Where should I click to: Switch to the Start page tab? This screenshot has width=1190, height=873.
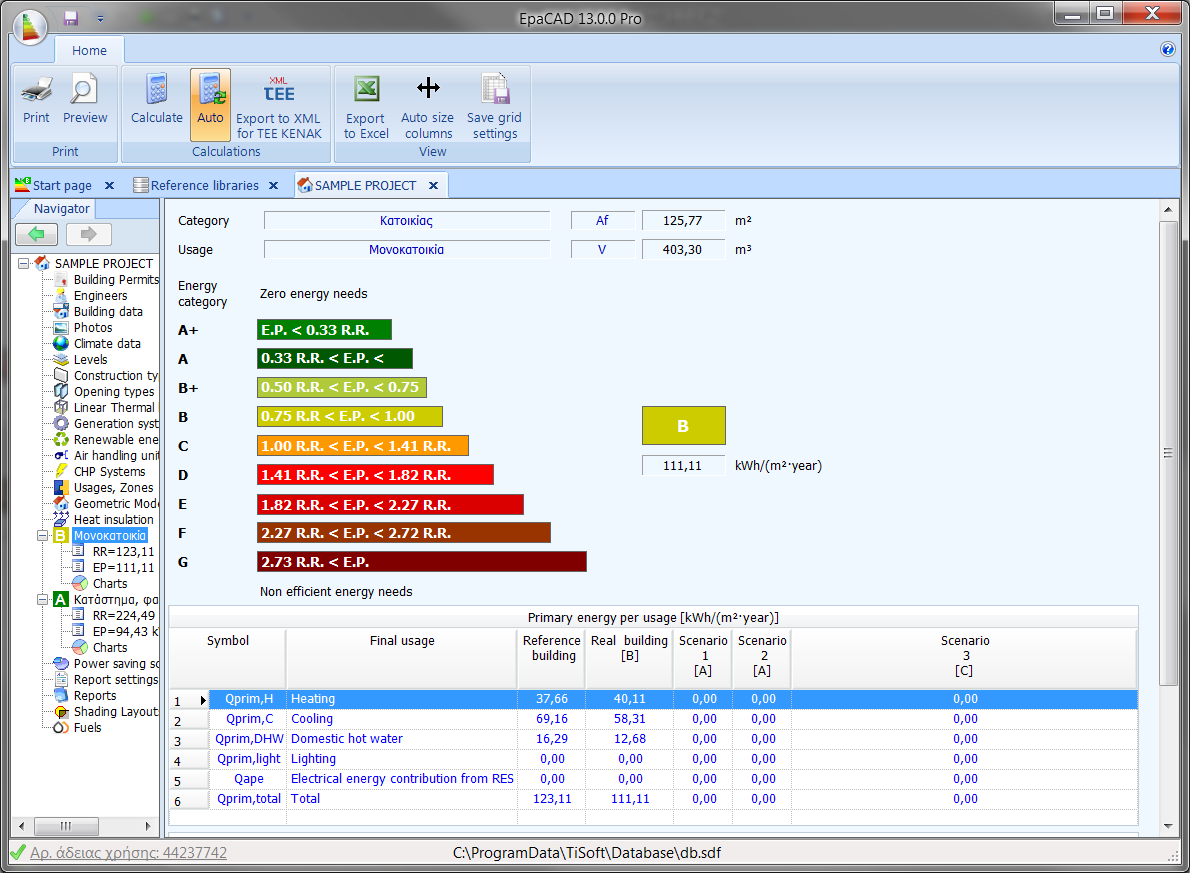60,186
